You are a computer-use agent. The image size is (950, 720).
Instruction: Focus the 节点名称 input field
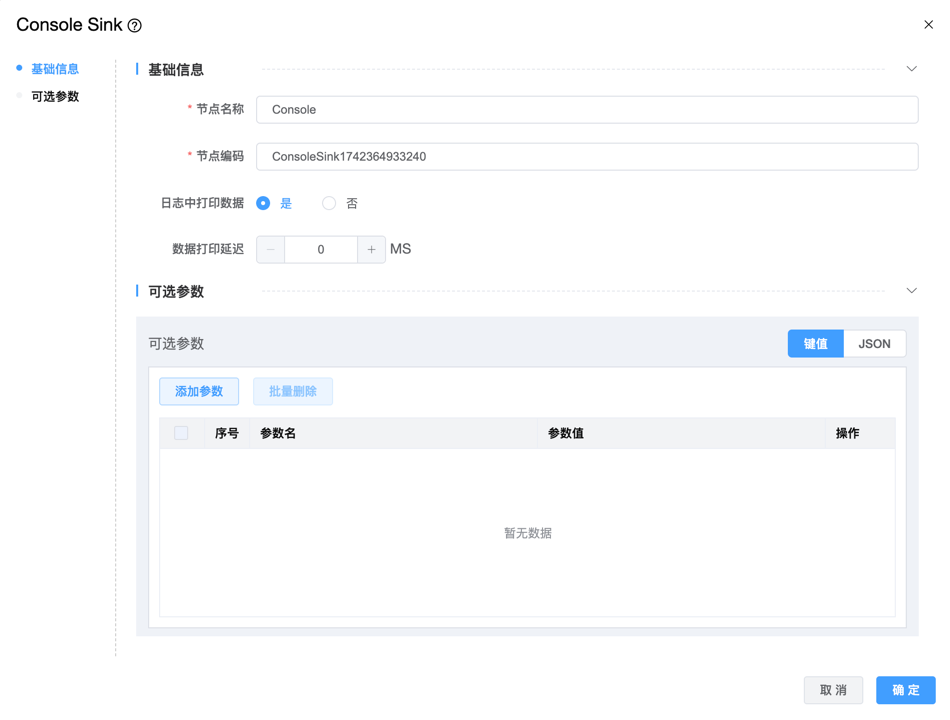(587, 110)
